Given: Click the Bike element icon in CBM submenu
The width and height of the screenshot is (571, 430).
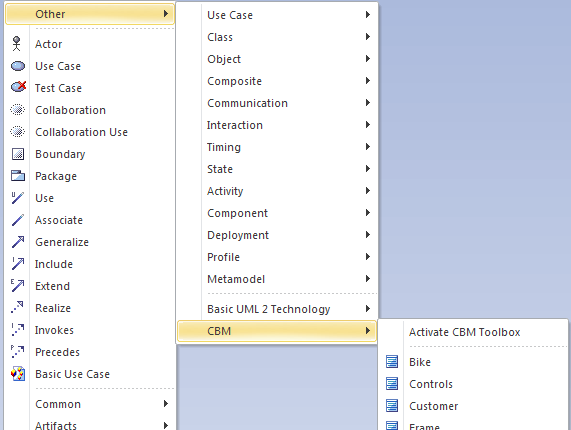Looking at the screenshot, I should [x=392, y=362].
